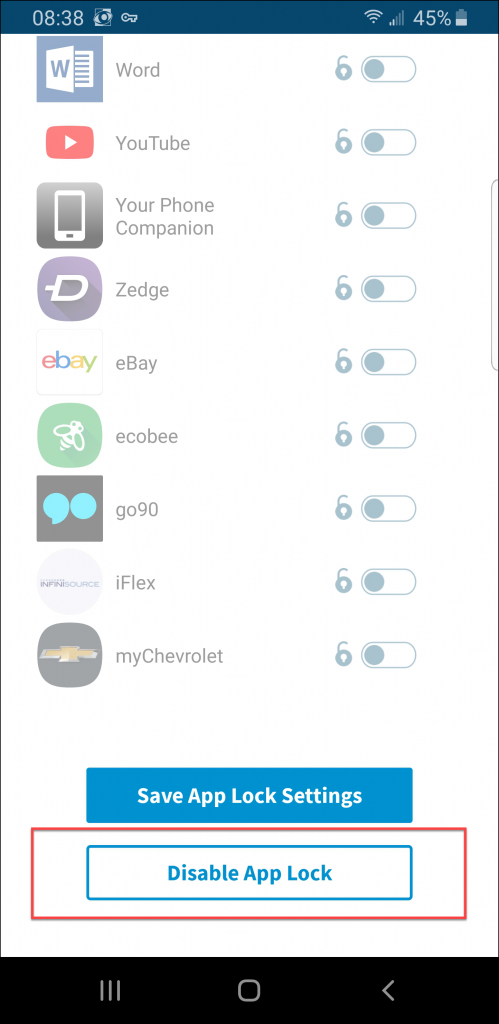Image resolution: width=499 pixels, height=1024 pixels.
Task: Tap the Android back navigation arrow
Action: 388,991
